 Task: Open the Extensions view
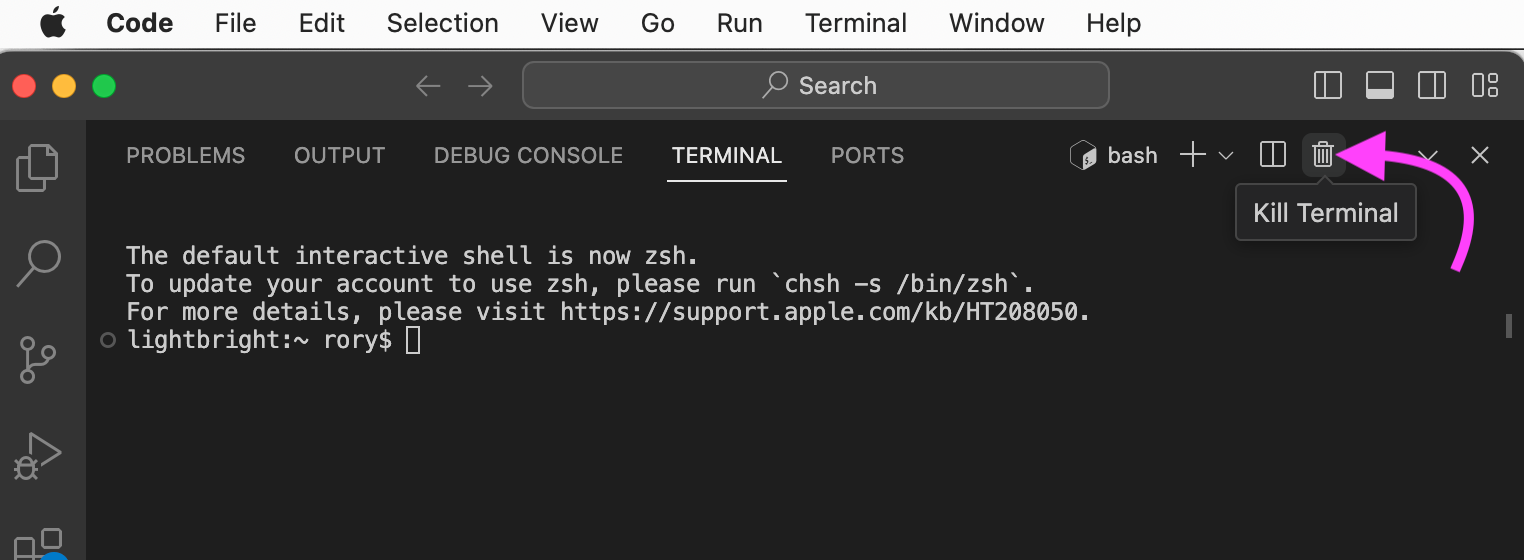(x=40, y=545)
